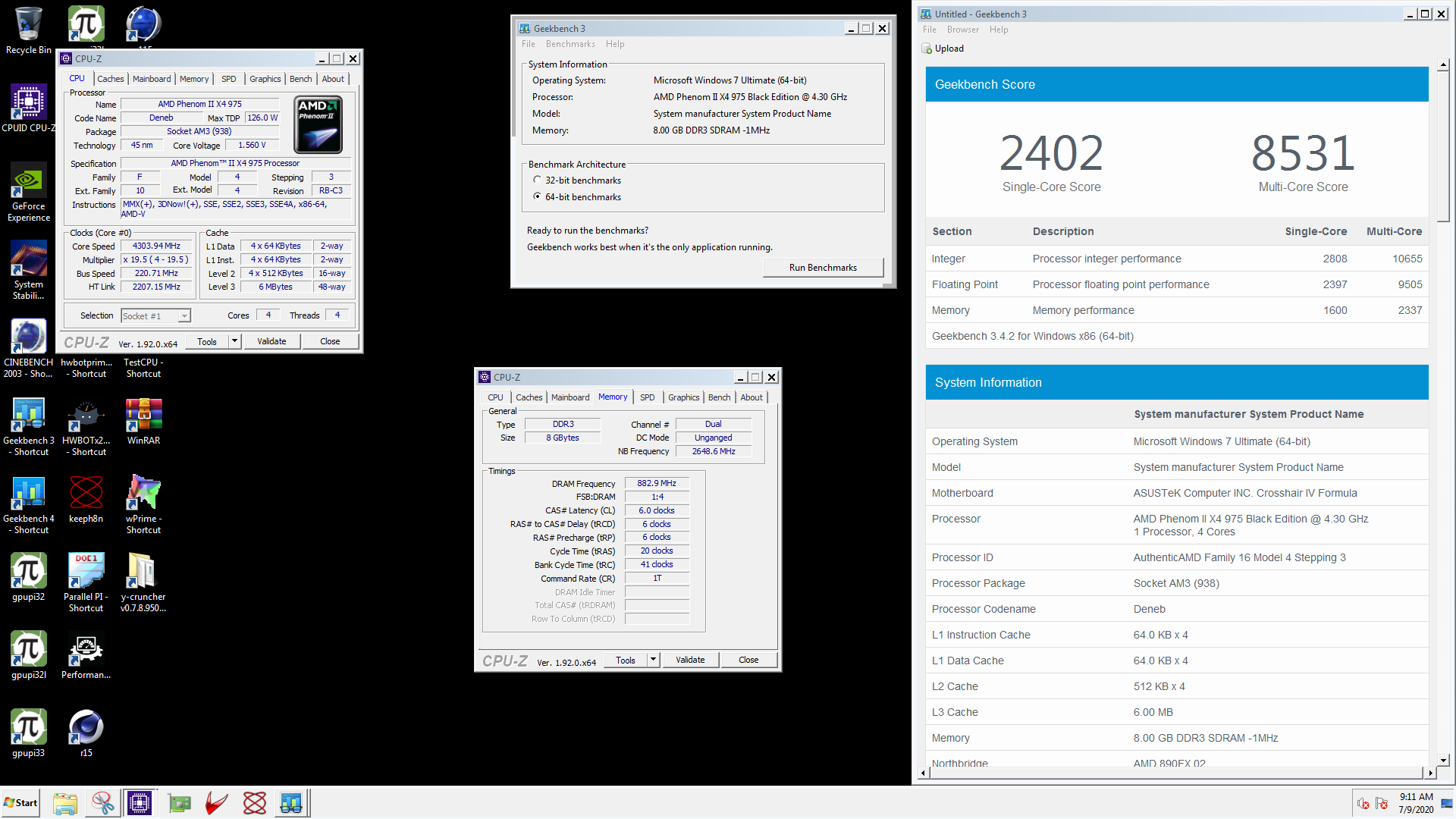Open the CPUID CPU-Z desktop icon
Image resolution: width=1456 pixels, height=819 pixels.
[x=29, y=108]
